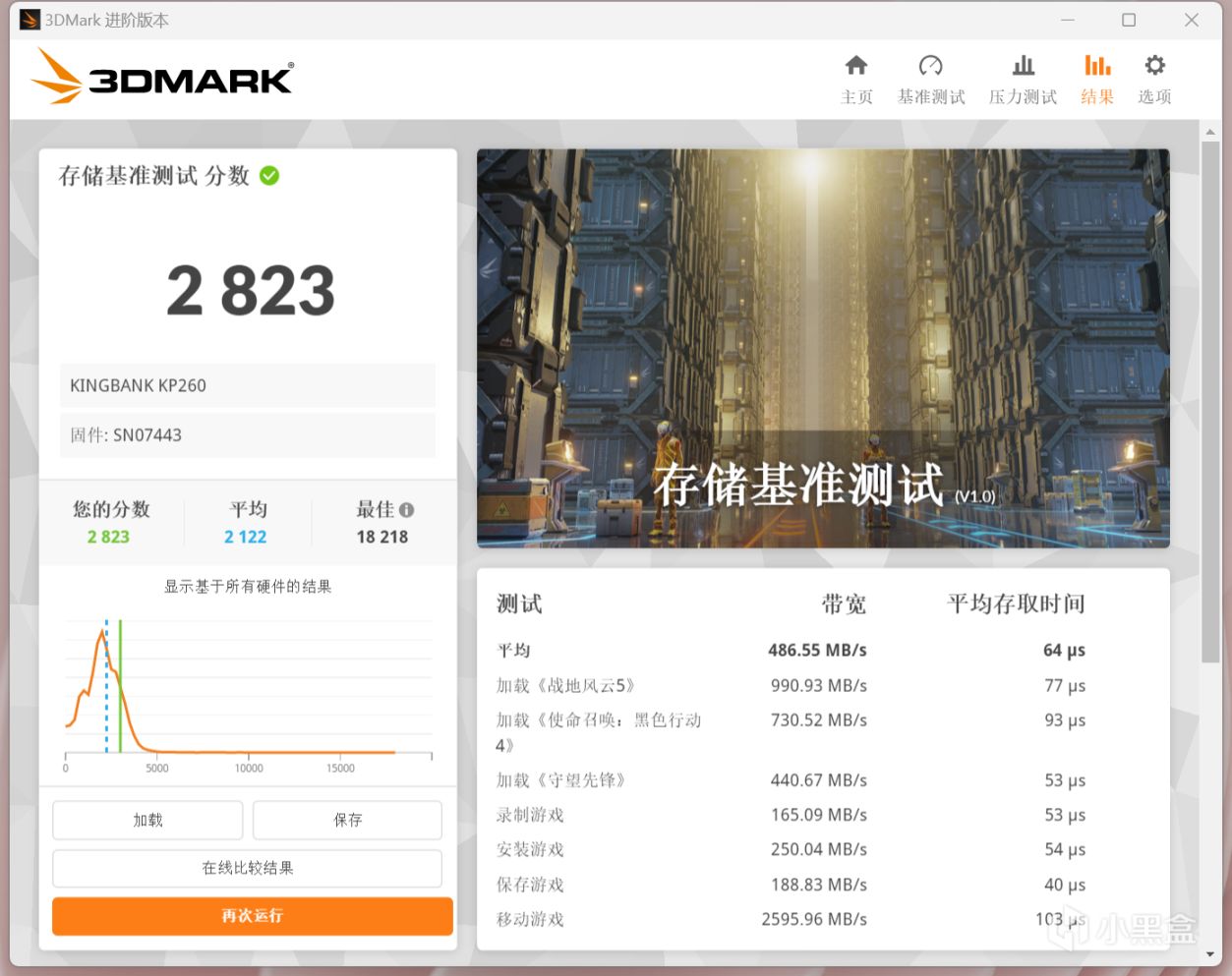
Task: Close the 3DMark window
Action: coord(1192,20)
